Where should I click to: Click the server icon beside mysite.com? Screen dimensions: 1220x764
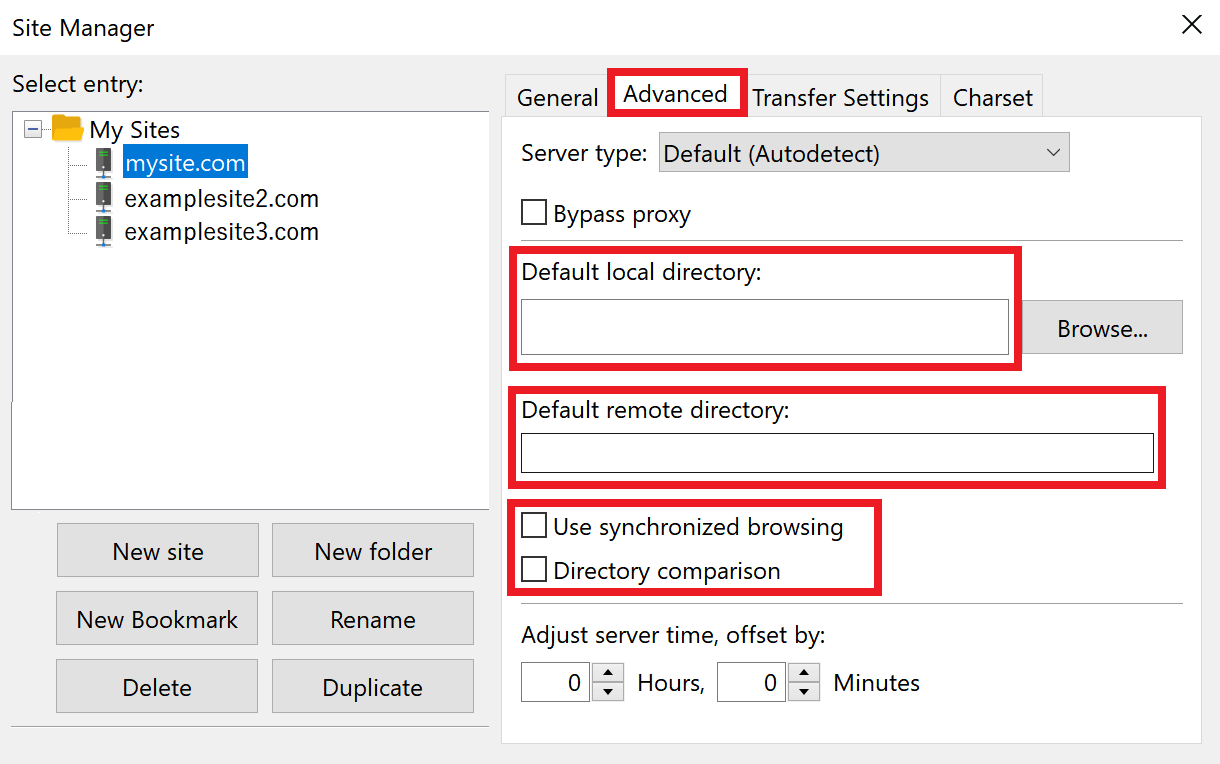click(x=104, y=163)
